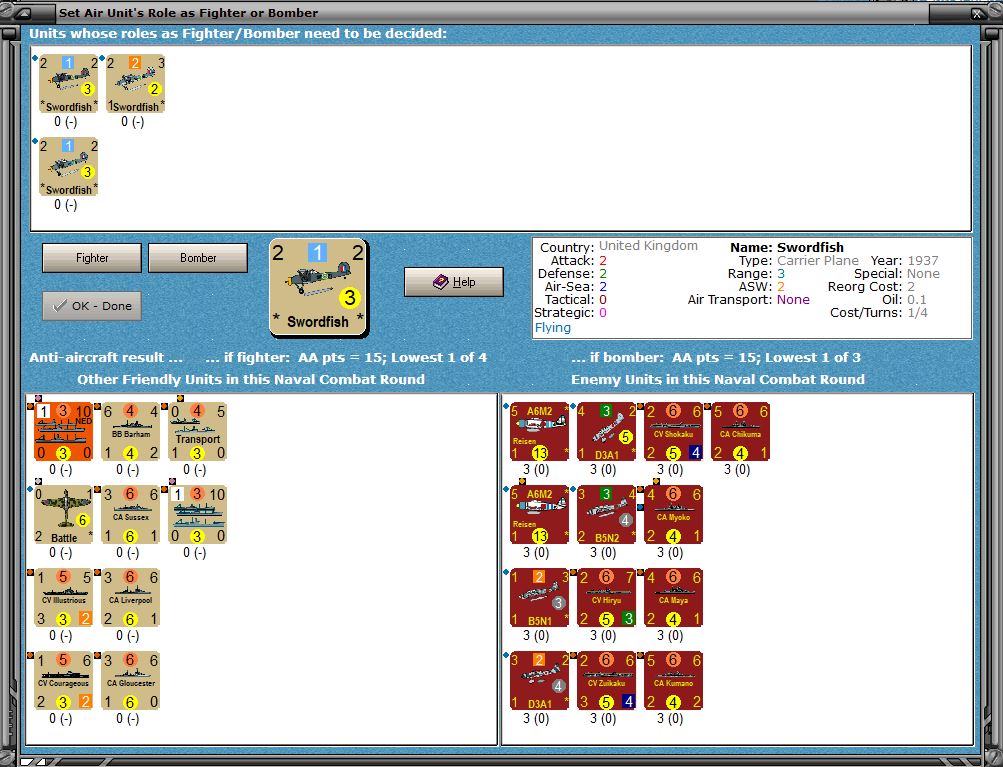Select the Swordfish counter in the second row
This screenshot has width=1003, height=767.
pos(68,167)
